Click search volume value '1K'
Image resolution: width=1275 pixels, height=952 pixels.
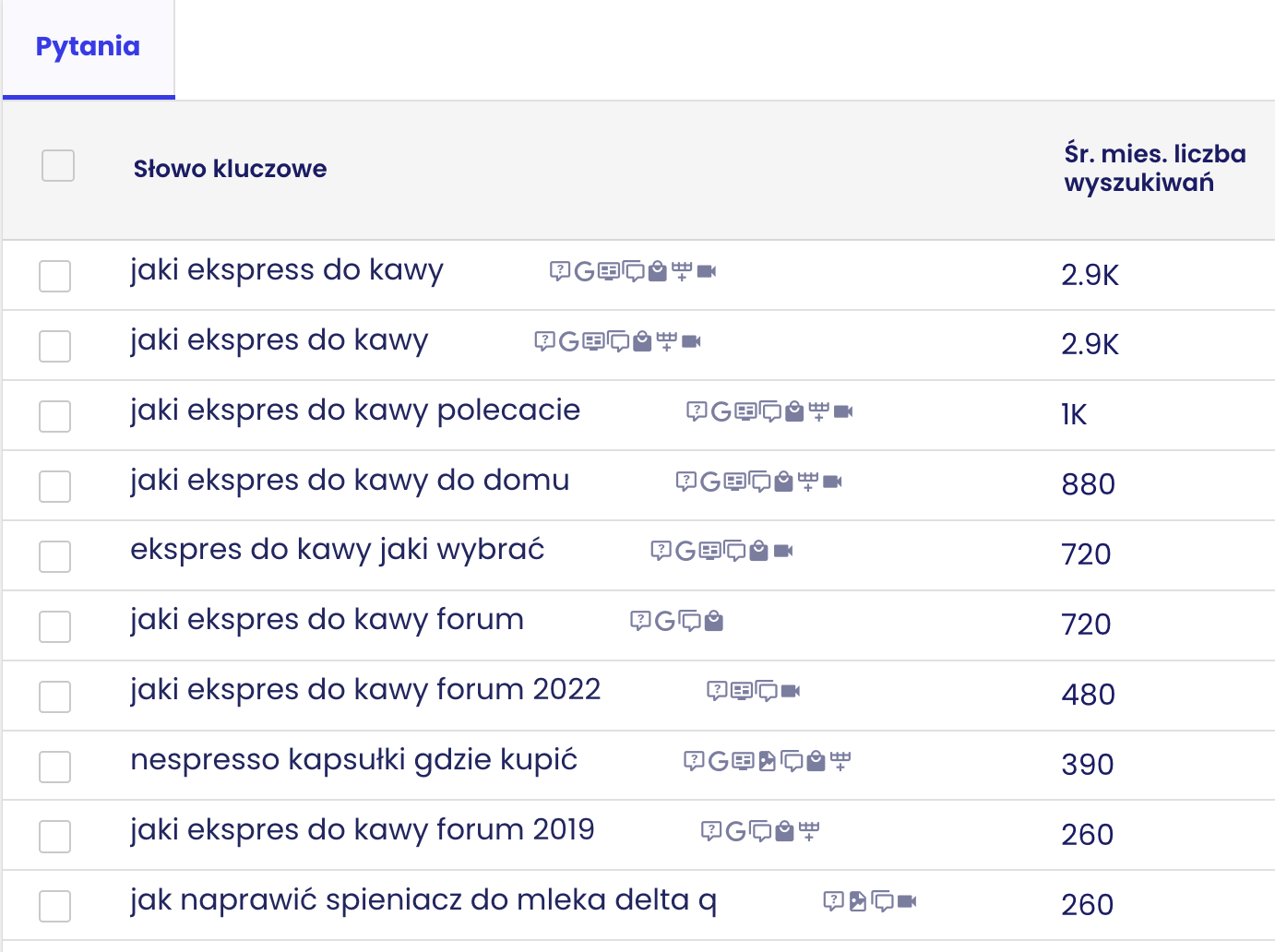1074,415
